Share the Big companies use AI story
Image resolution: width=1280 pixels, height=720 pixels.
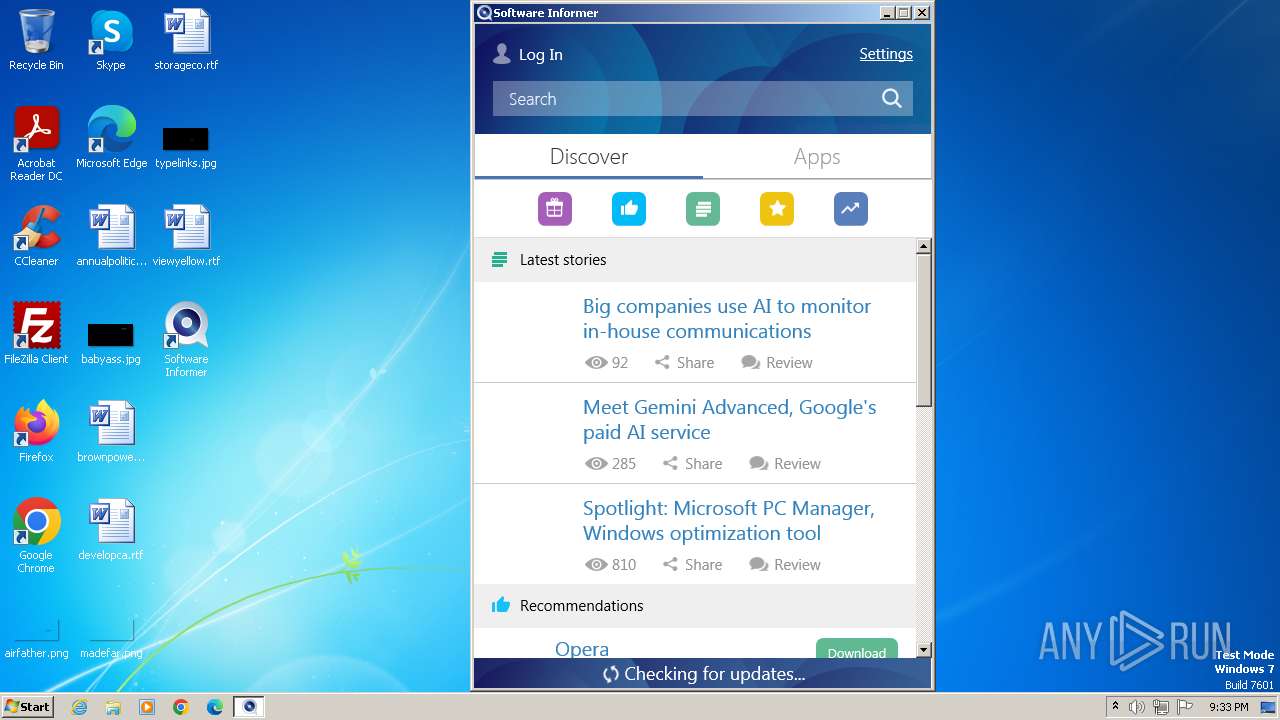685,362
